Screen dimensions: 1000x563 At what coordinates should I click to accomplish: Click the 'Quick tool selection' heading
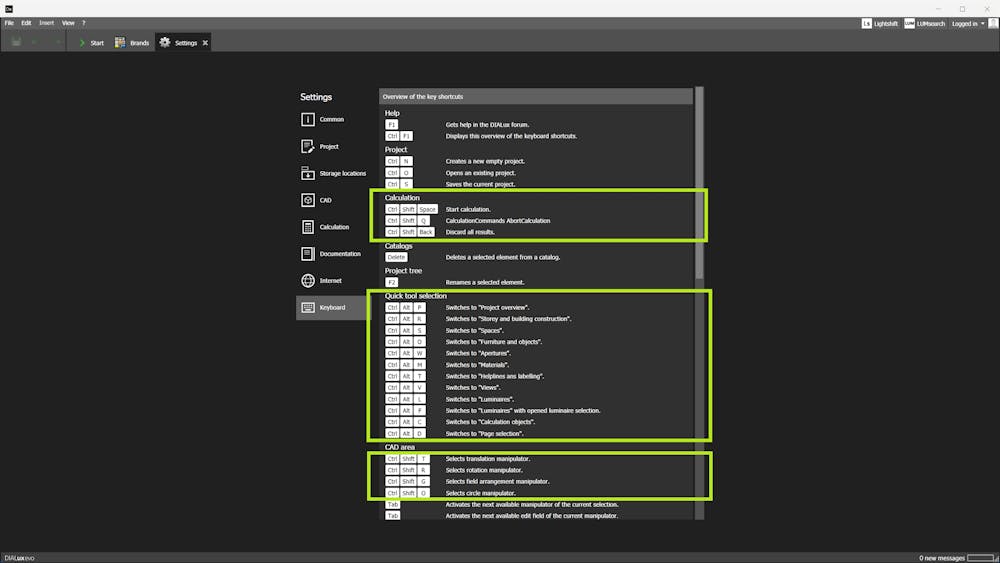[415, 296]
